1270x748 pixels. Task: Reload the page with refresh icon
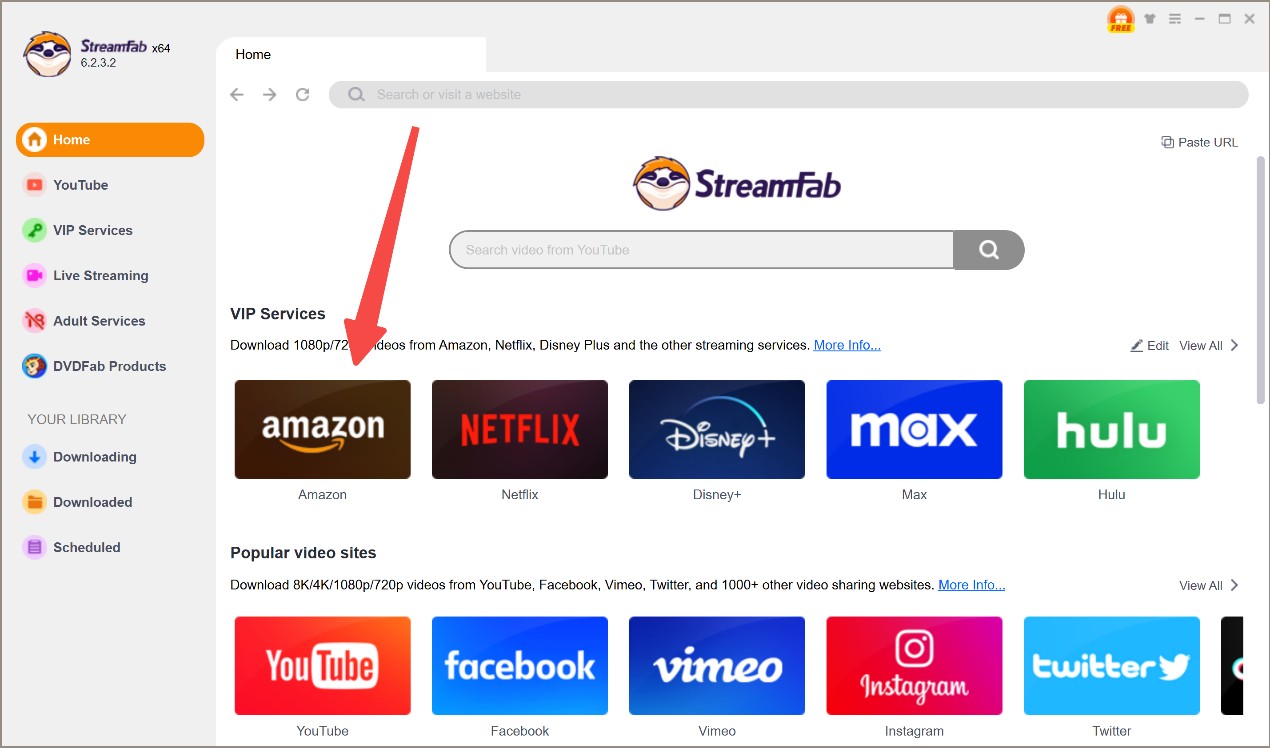pos(303,94)
